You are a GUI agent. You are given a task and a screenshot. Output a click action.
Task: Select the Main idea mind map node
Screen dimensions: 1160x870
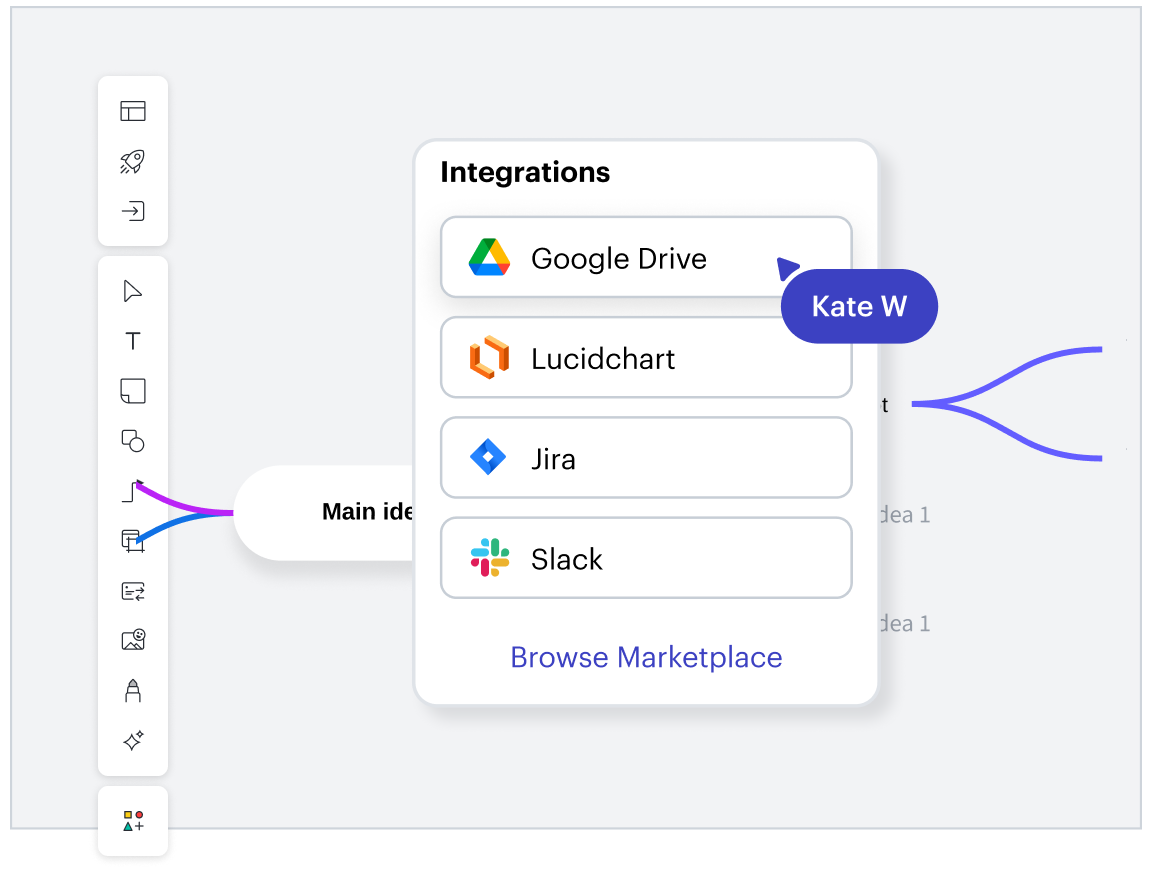[x=330, y=513]
